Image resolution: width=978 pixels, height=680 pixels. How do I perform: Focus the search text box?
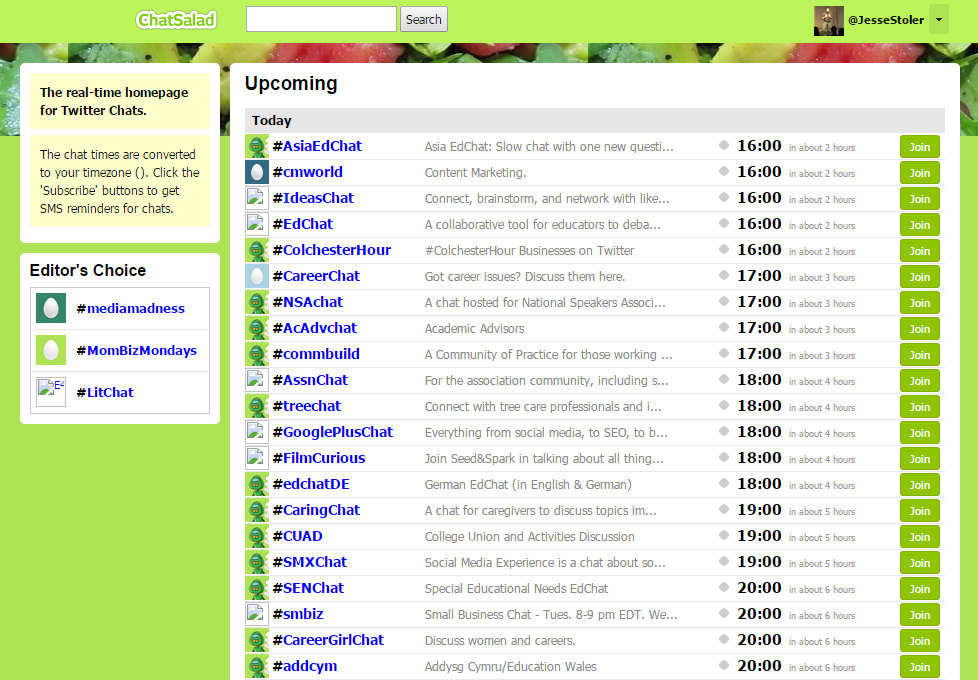321,19
